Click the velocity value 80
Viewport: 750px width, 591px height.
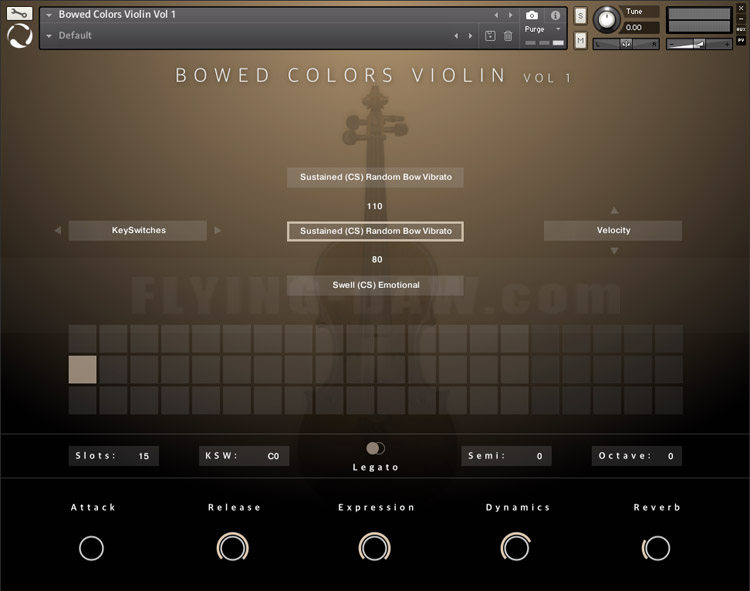pos(377,259)
